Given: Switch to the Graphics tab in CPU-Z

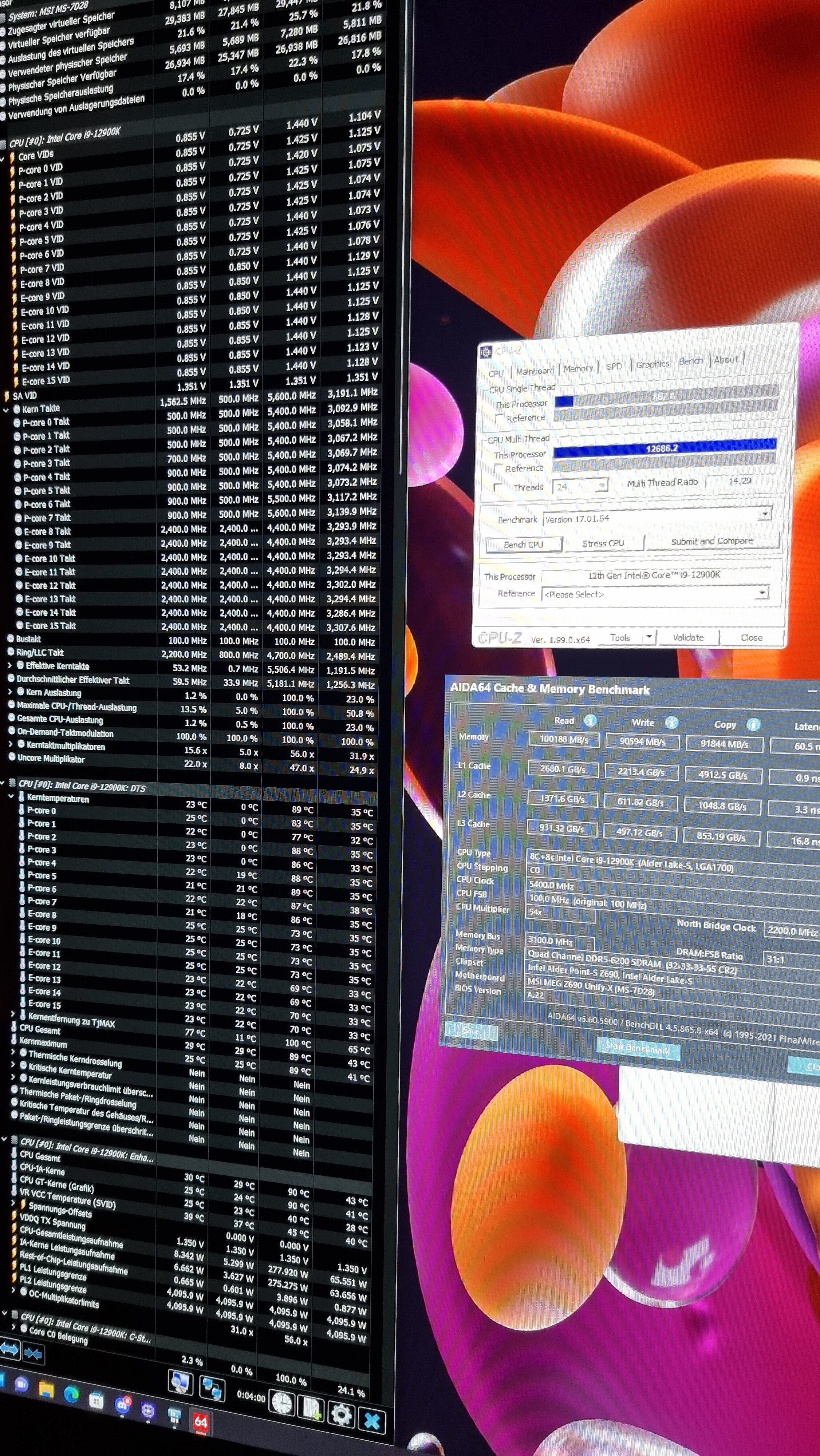Looking at the screenshot, I should (x=653, y=364).
